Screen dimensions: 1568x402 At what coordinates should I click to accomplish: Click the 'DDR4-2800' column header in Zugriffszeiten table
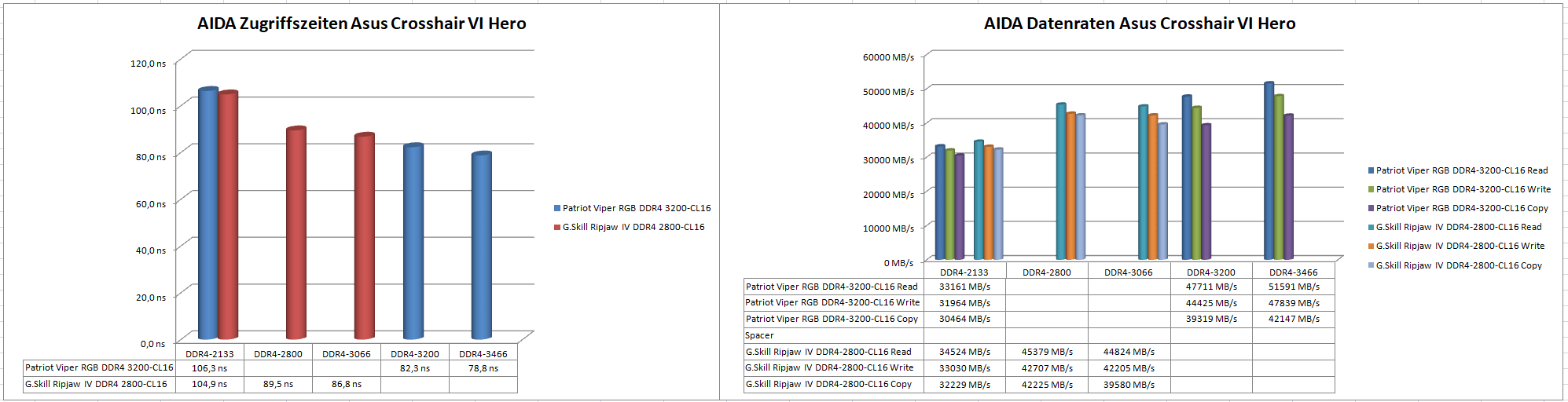(278, 354)
